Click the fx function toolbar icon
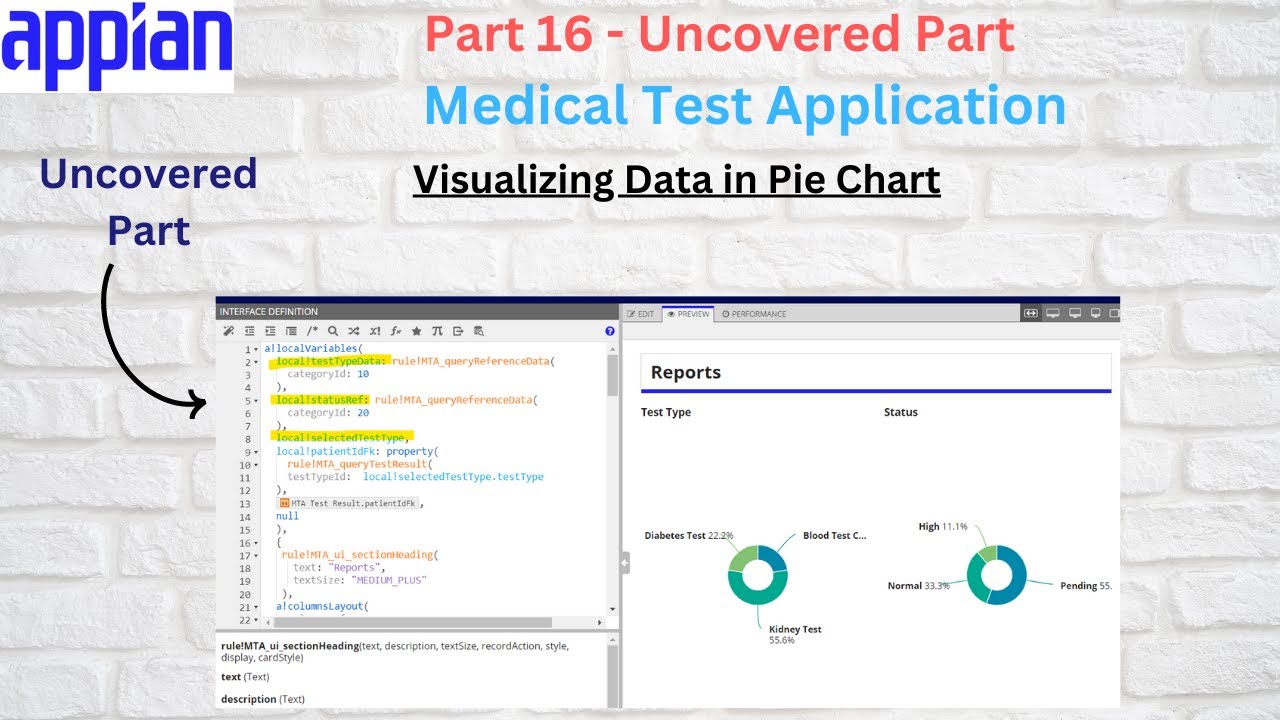The image size is (1280, 720). 395,331
